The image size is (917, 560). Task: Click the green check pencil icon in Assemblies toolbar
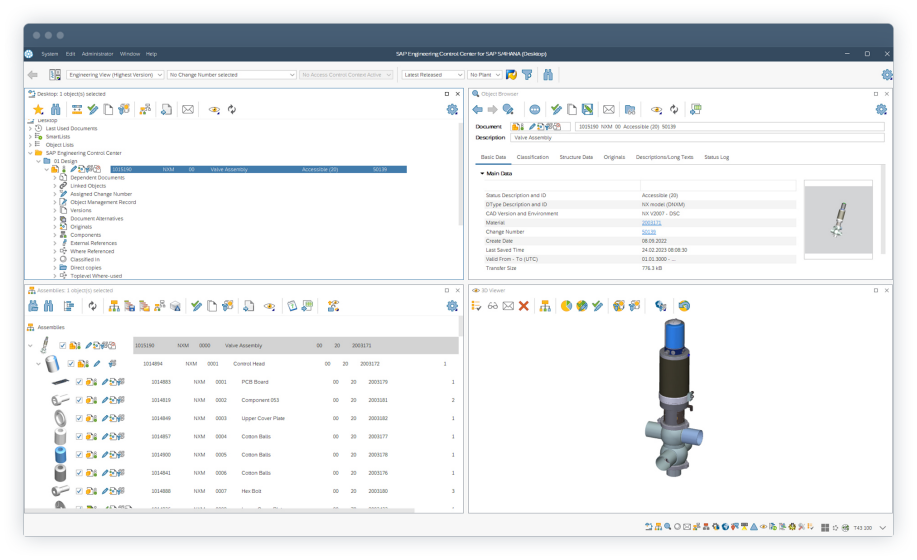(196, 306)
